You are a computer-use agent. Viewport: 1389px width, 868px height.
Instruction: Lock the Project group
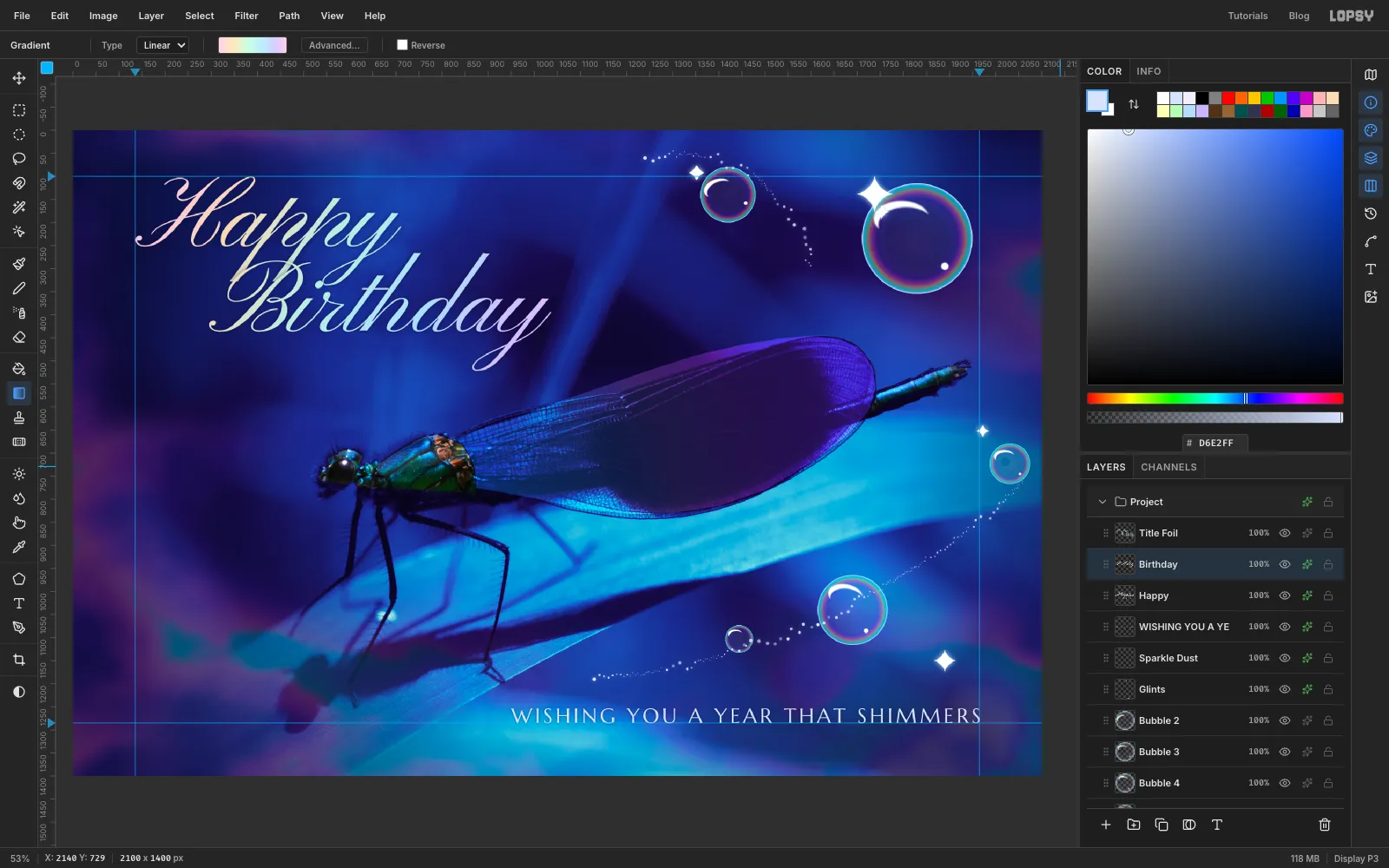click(x=1328, y=502)
